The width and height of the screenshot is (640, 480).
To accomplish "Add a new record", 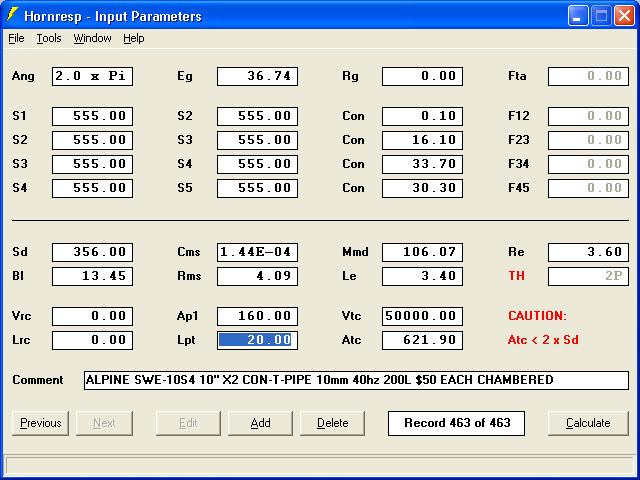I will pyautogui.click(x=260, y=423).
